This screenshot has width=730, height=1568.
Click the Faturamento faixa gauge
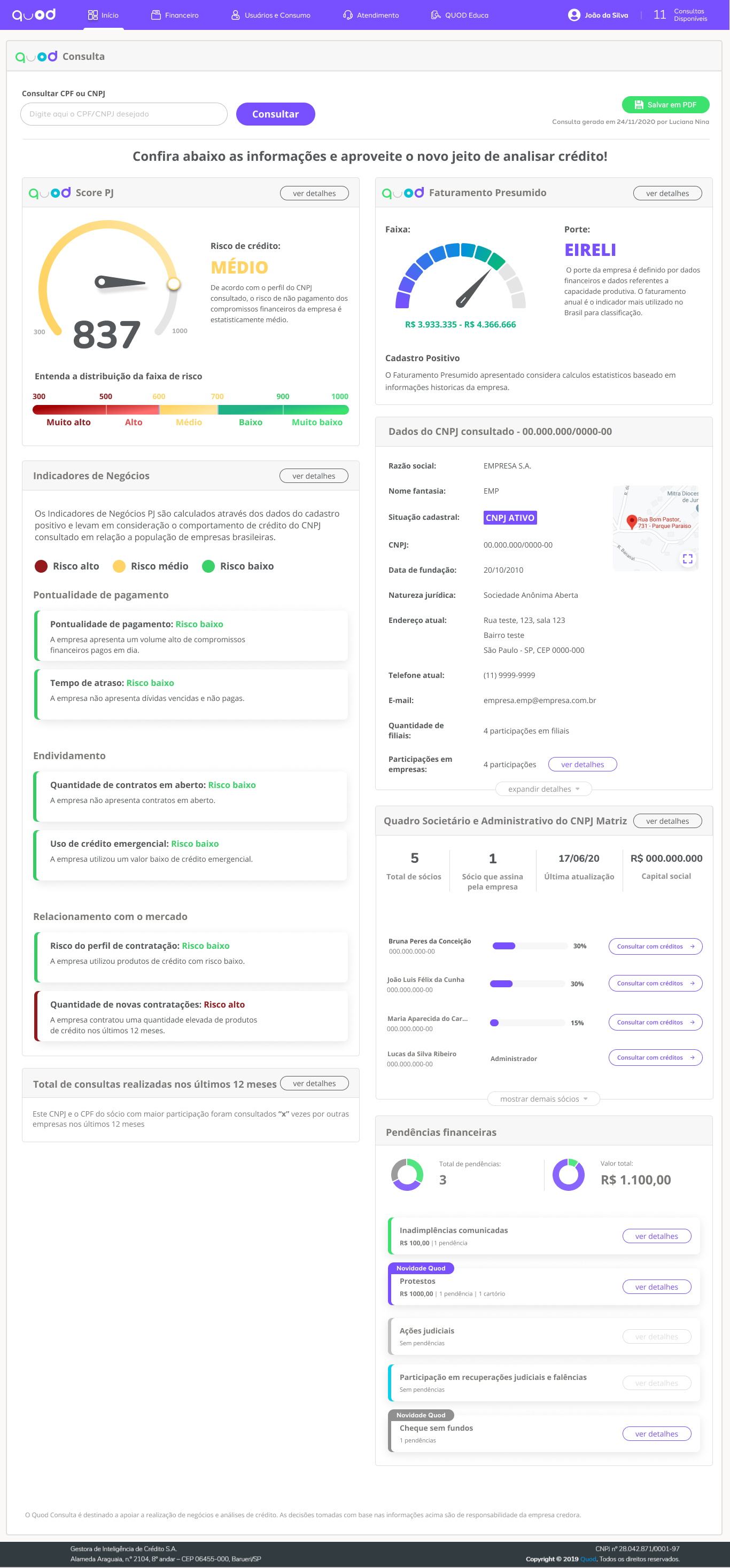coord(460,276)
